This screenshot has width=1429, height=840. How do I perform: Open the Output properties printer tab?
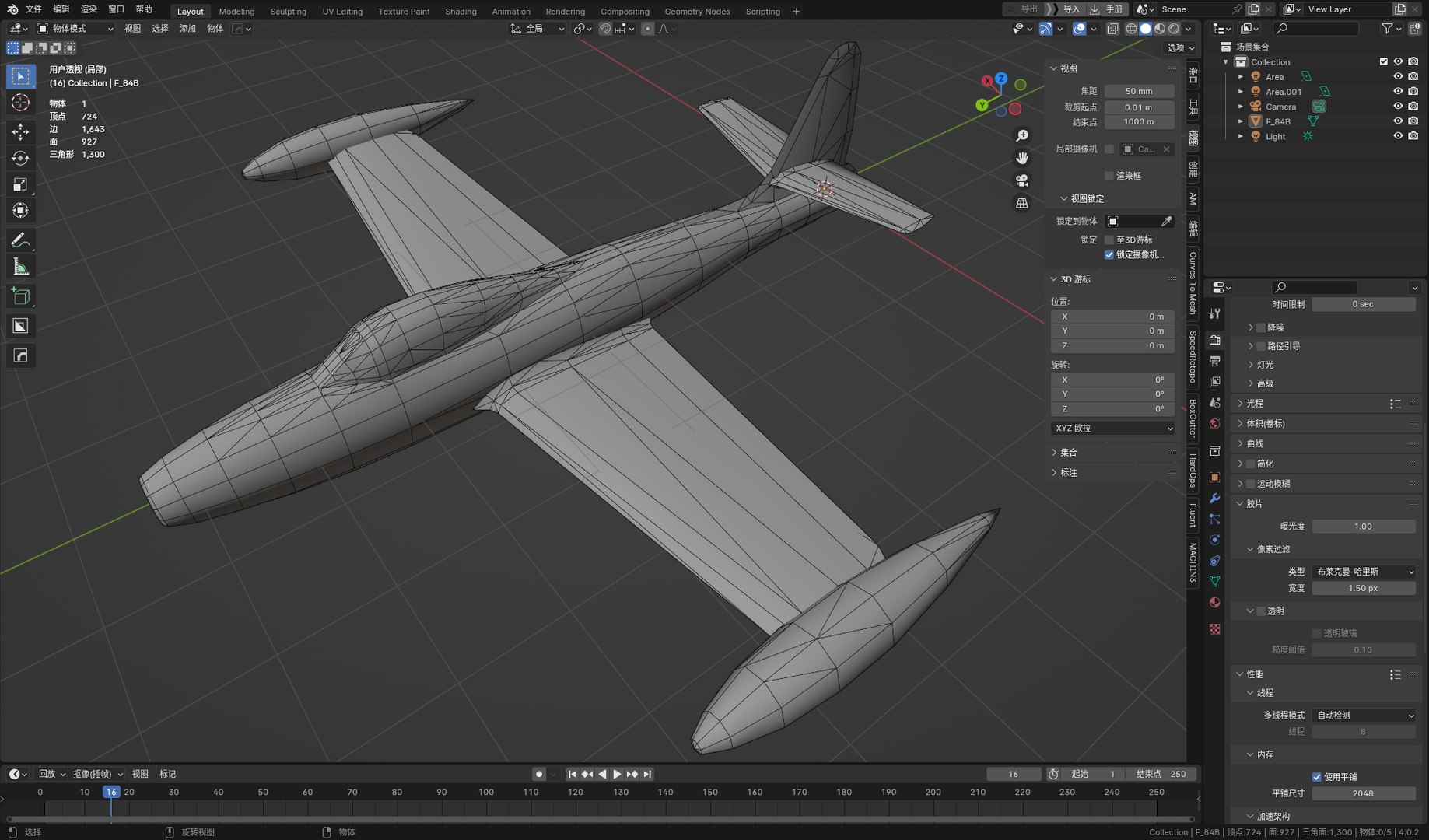pyautogui.click(x=1214, y=361)
